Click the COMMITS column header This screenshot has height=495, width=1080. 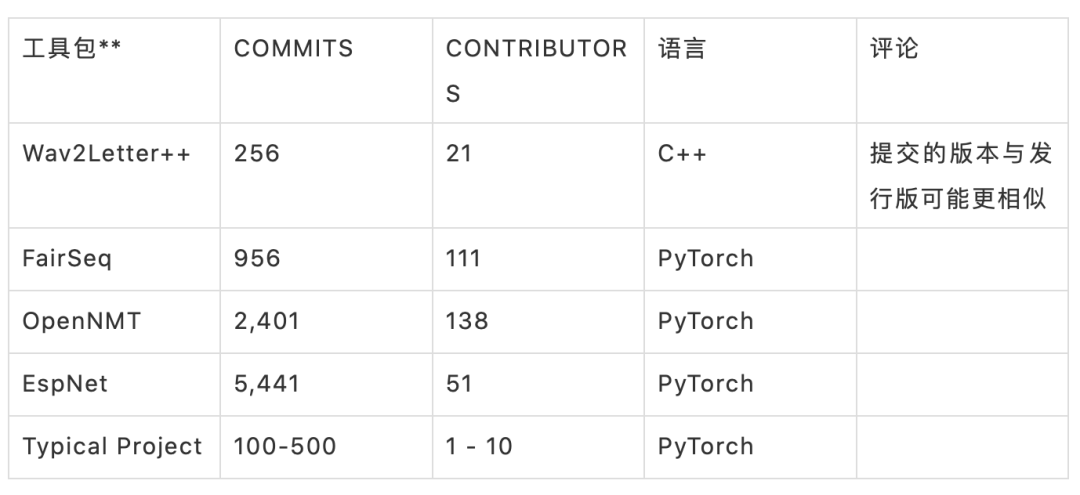tap(293, 50)
